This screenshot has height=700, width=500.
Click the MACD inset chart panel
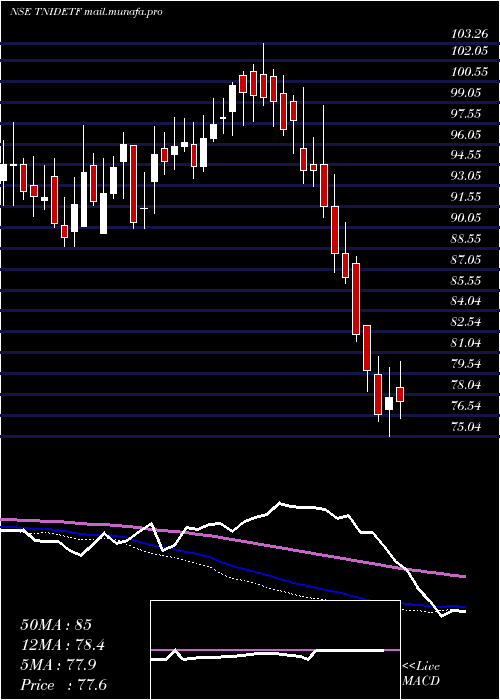275,650
